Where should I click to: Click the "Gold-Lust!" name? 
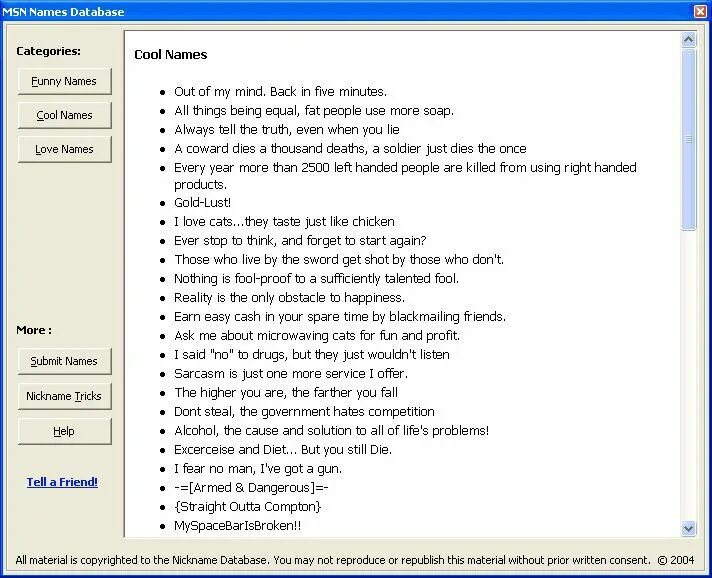203,203
